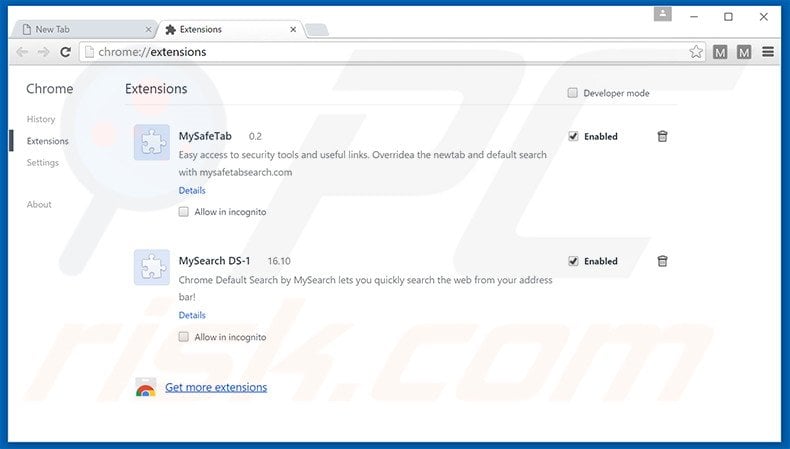Click the version number 16.10
This screenshot has height=449, width=790.
click(279, 261)
